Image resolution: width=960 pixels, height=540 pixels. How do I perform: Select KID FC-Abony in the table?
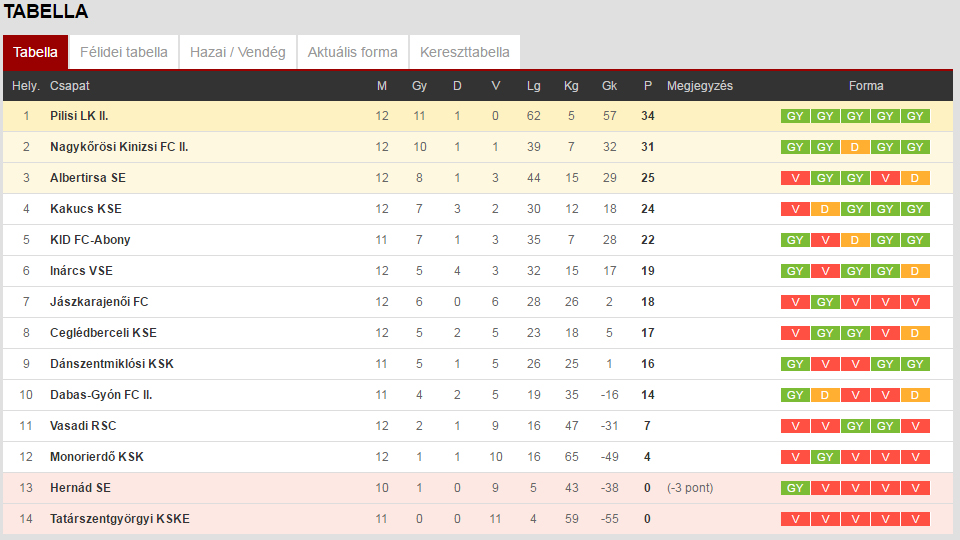[x=90, y=240]
